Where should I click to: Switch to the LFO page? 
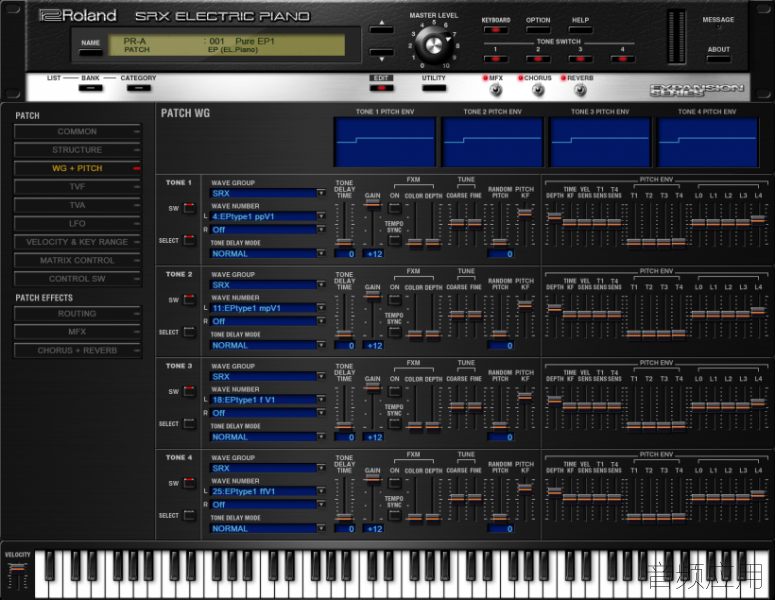pos(78,223)
